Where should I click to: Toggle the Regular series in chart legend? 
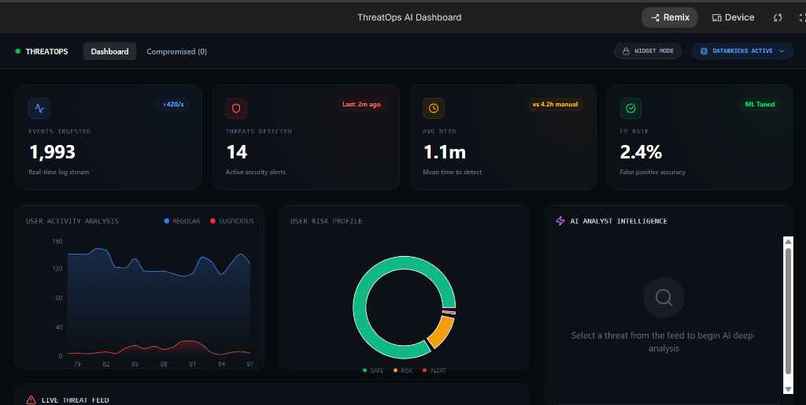point(182,221)
